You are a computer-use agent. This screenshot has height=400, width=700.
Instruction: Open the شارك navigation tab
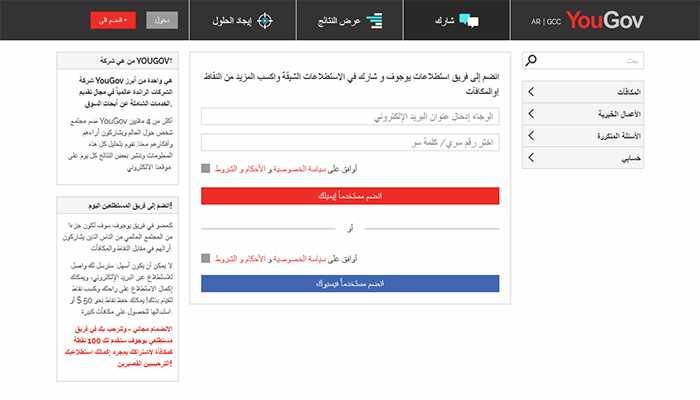click(x=457, y=20)
